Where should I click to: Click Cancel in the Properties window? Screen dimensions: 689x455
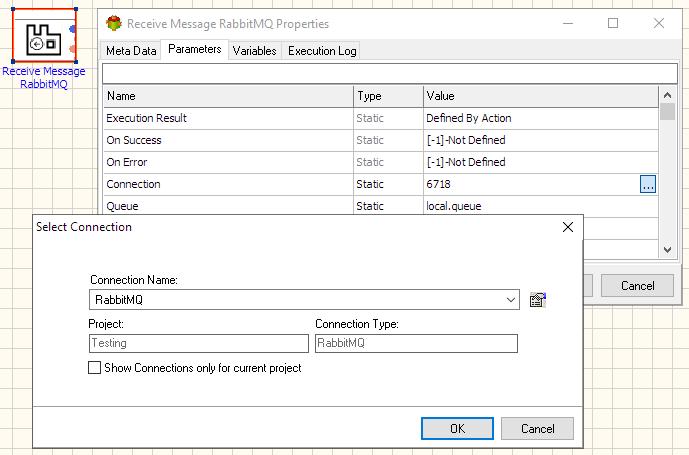click(637, 286)
